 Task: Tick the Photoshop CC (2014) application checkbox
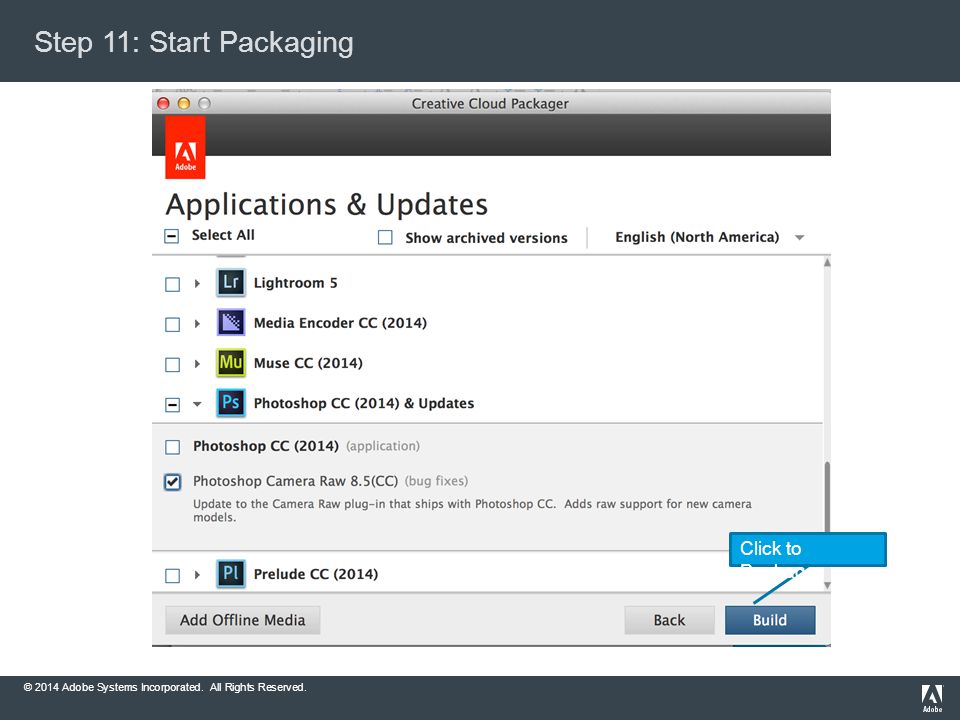click(x=173, y=447)
